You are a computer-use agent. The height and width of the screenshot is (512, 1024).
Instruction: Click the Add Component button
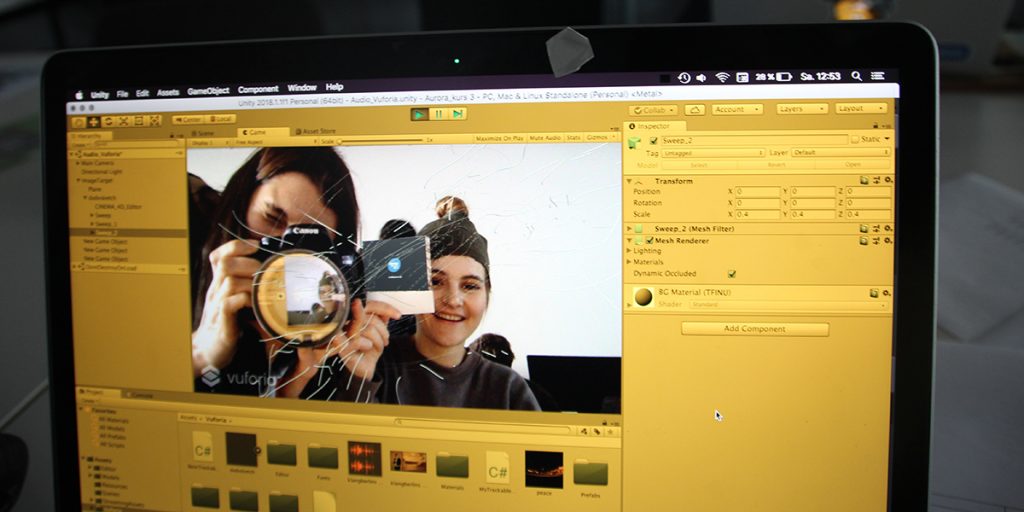click(x=755, y=329)
